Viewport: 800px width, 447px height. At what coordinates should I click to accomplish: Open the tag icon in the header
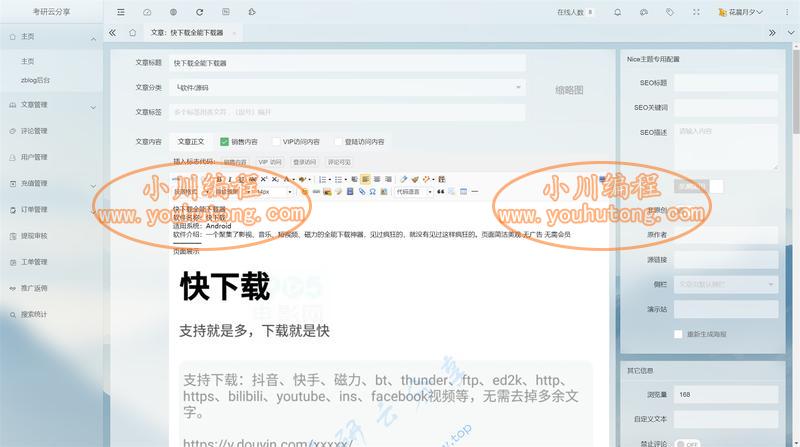(x=670, y=12)
